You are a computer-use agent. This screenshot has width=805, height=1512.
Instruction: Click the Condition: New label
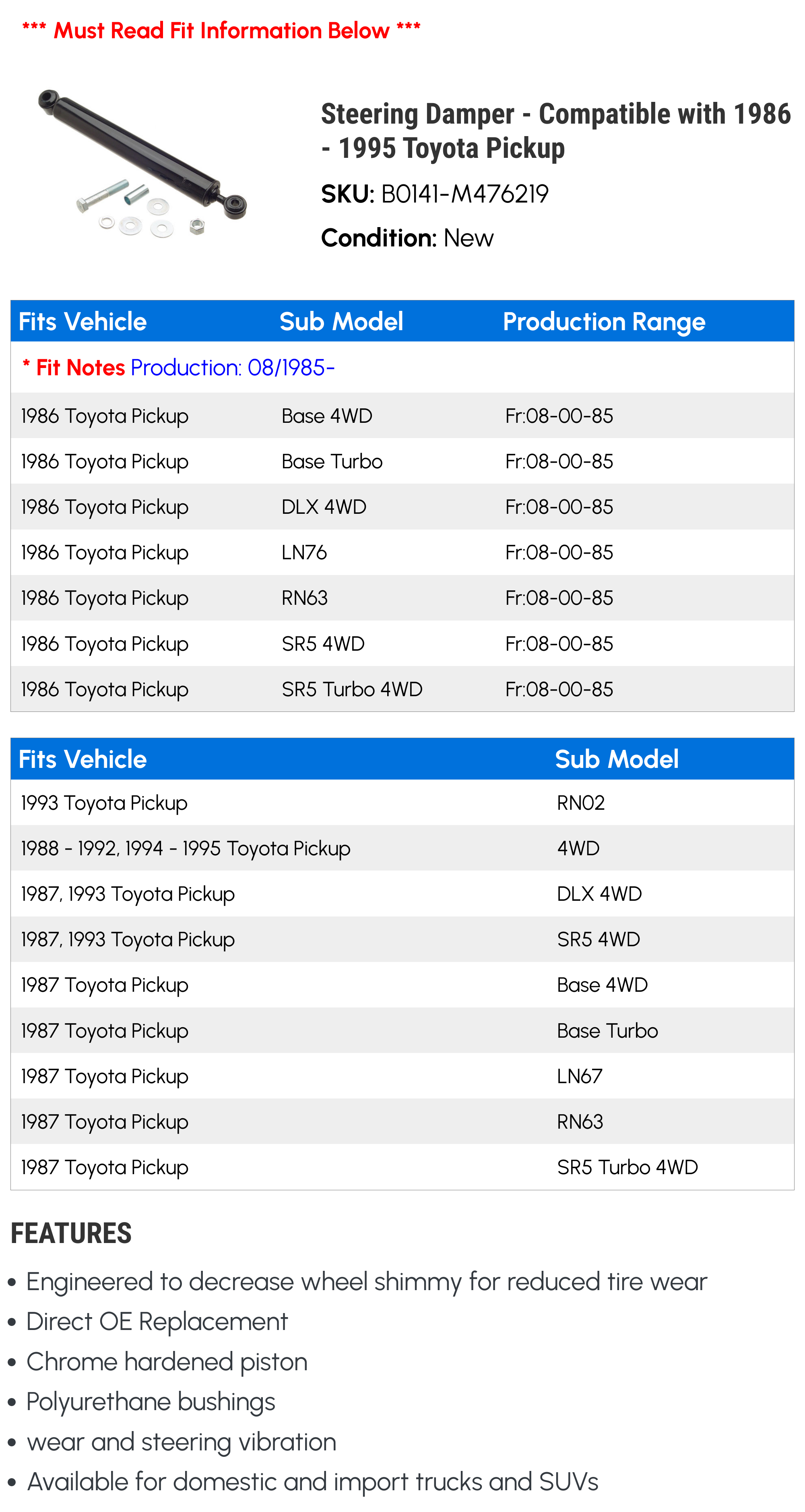[x=407, y=238]
